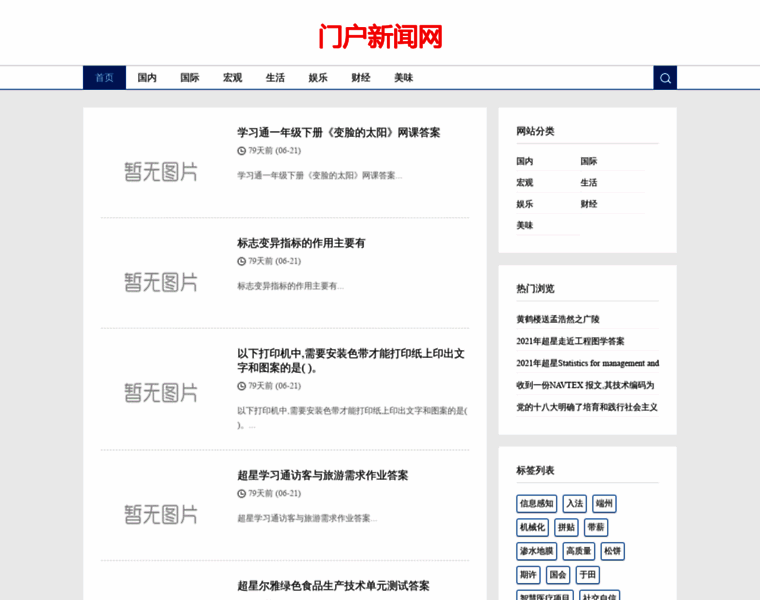Select 国内 in 网站分类 sidebar
The height and width of the screenshot is (600, 760).
point(524,161)
